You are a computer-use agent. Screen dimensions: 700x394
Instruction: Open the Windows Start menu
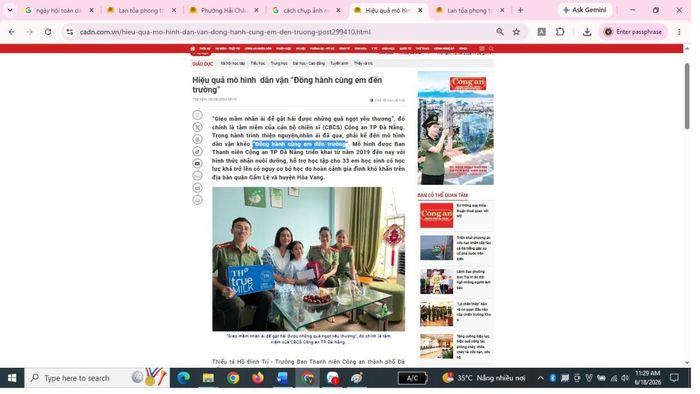coord(12,378)
